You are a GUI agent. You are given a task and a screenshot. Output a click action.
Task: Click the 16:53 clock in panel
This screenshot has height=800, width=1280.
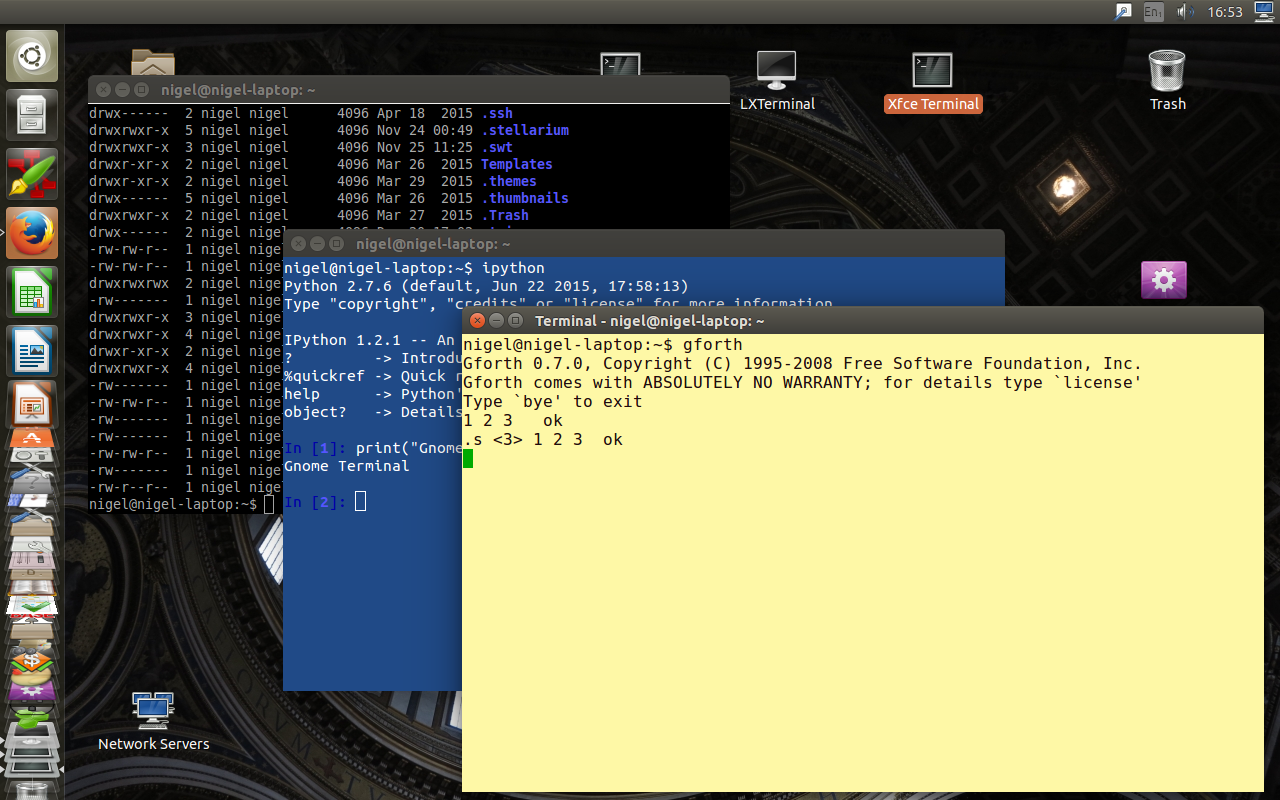point(1225,12)
